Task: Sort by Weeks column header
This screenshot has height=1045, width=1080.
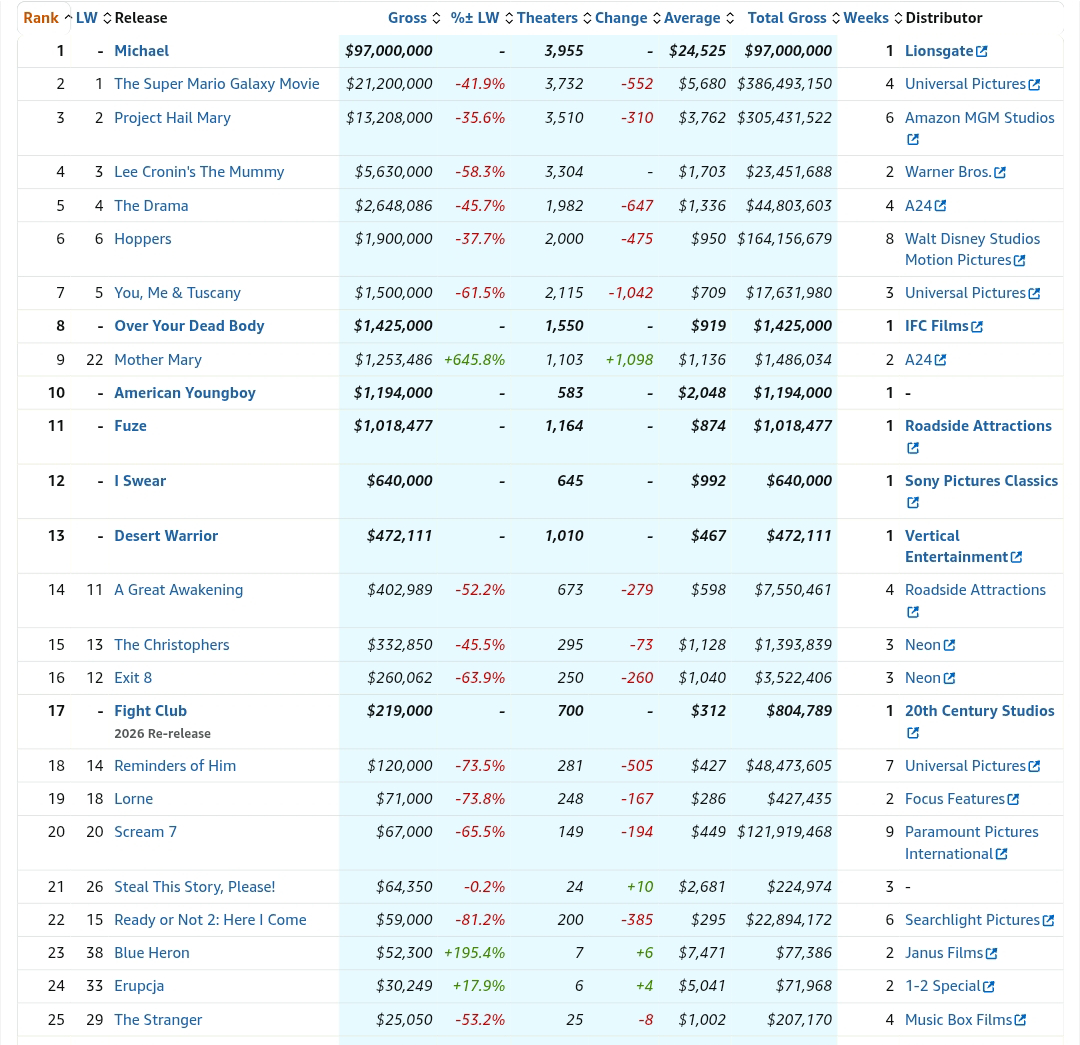Action: click(x=866, y=18)
